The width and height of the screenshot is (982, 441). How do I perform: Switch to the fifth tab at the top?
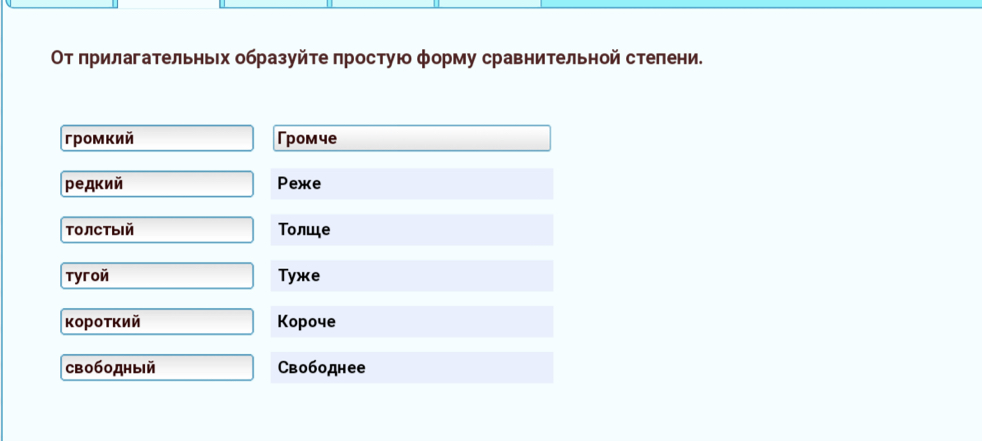490,3
